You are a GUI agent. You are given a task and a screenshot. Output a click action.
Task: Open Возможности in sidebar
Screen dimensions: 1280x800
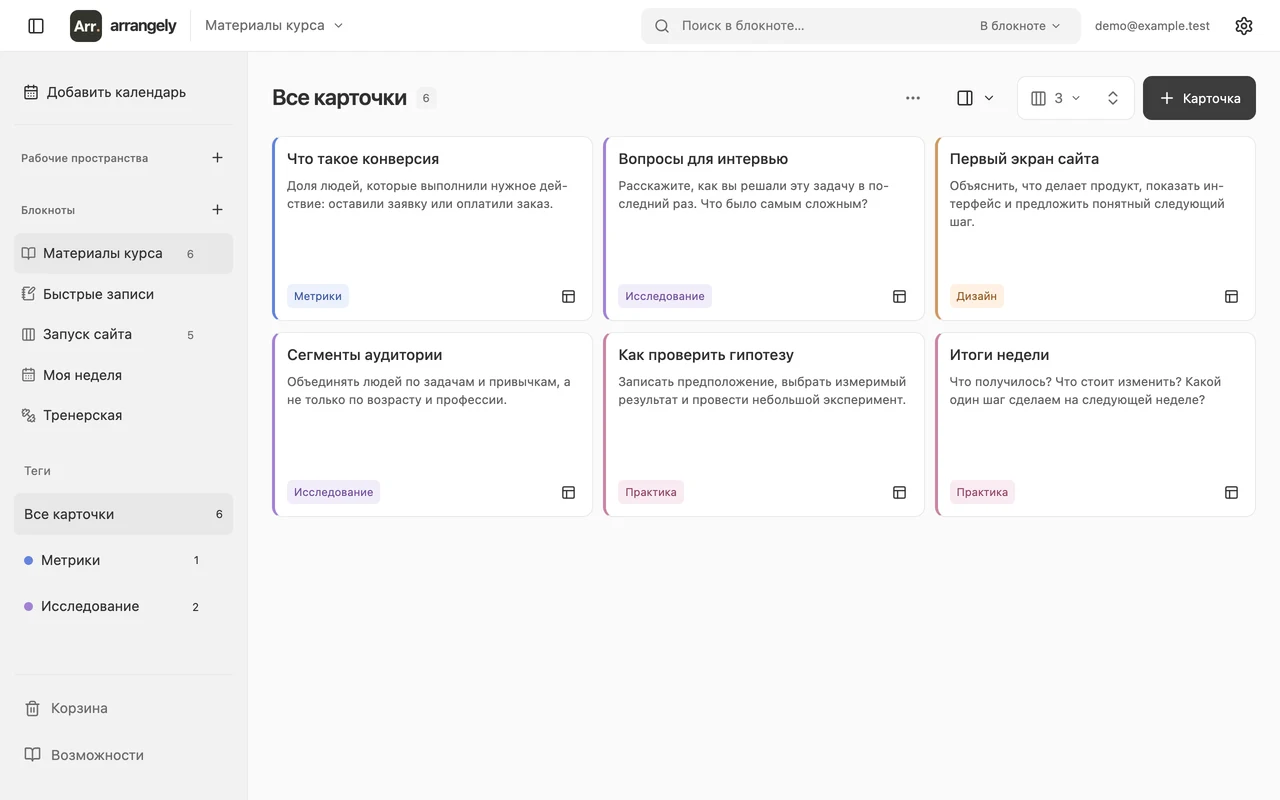123,755
